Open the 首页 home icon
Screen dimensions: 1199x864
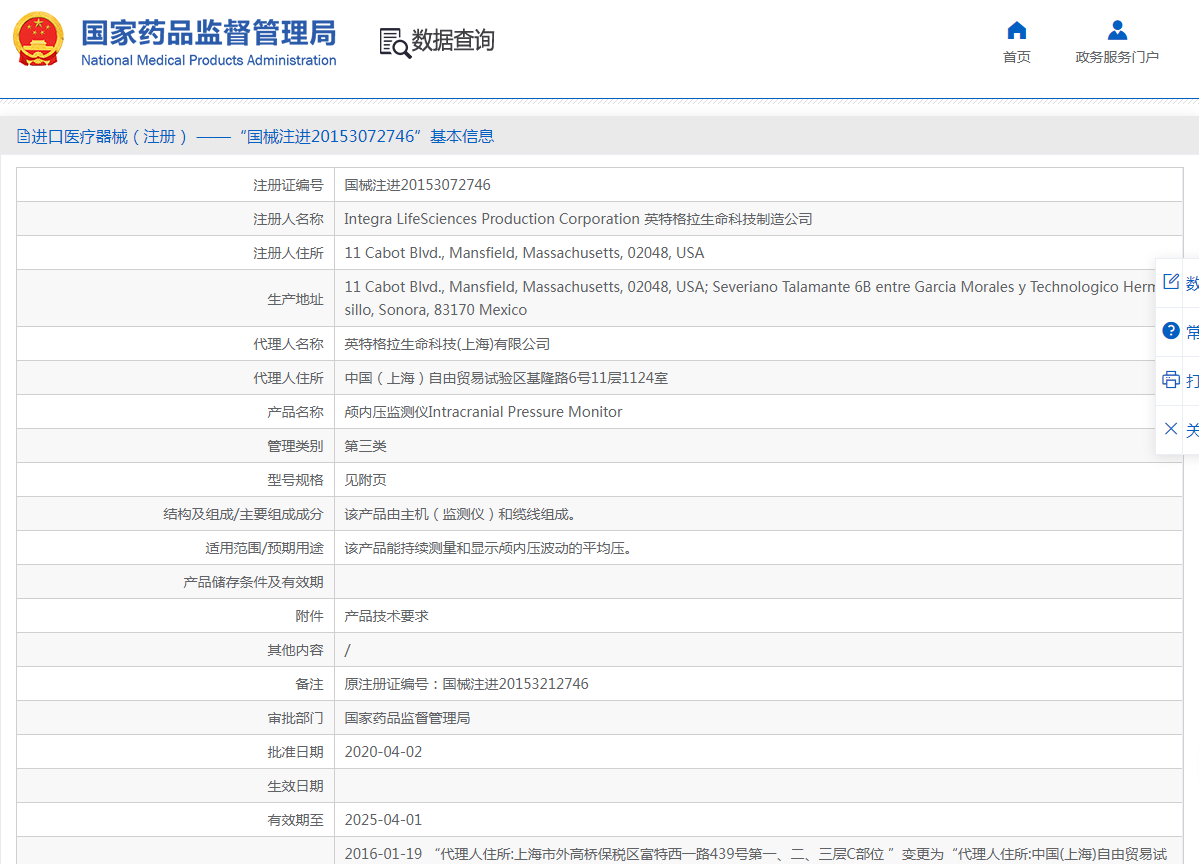tap(1016, 31)
